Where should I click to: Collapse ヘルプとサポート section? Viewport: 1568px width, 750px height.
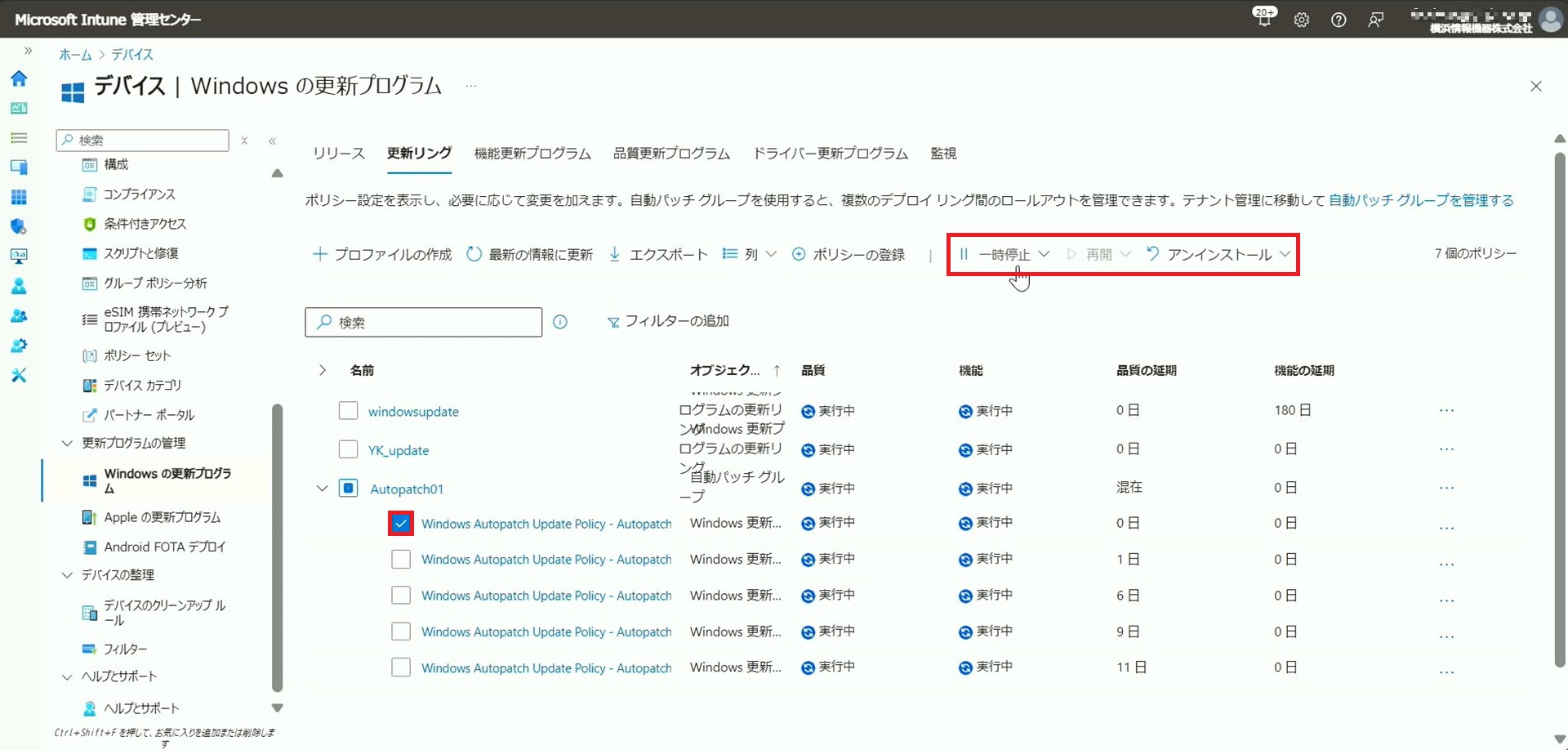[x=67, y=676]
